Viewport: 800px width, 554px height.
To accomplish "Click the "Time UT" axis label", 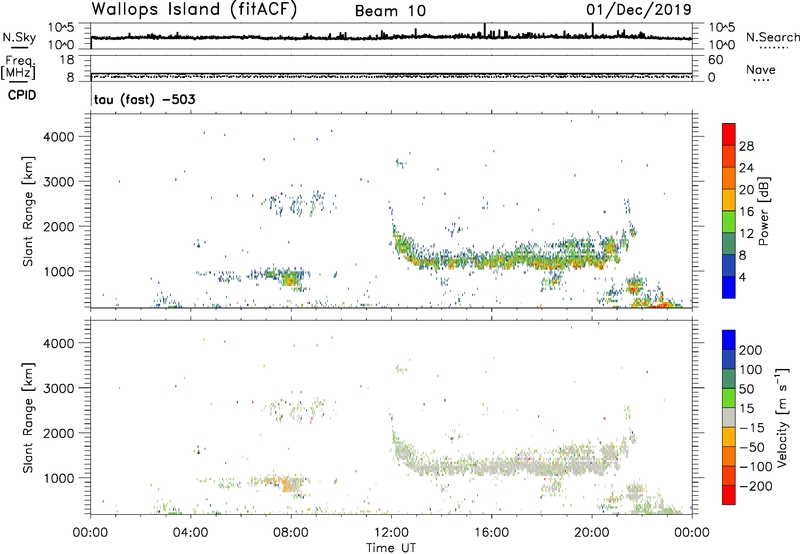I will point(391,548).
